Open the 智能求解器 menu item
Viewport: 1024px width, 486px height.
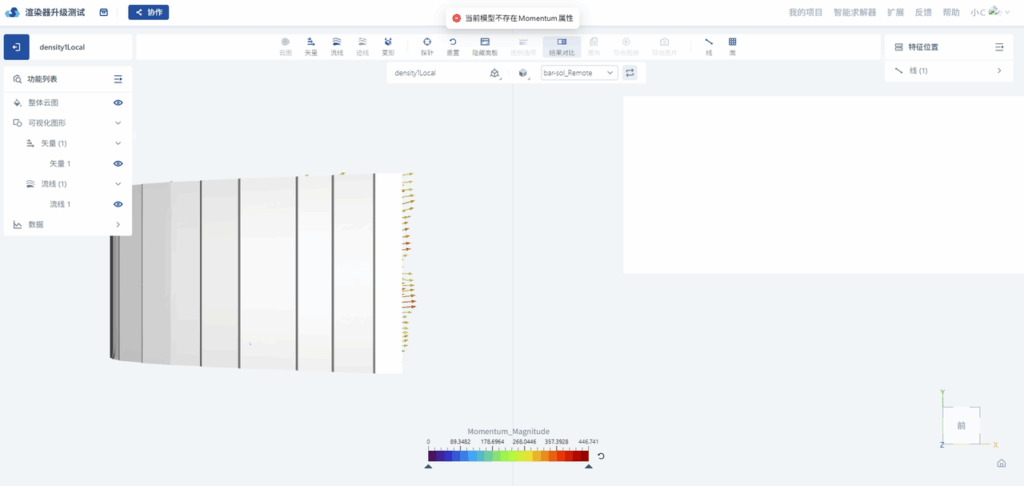pos(855,13)
